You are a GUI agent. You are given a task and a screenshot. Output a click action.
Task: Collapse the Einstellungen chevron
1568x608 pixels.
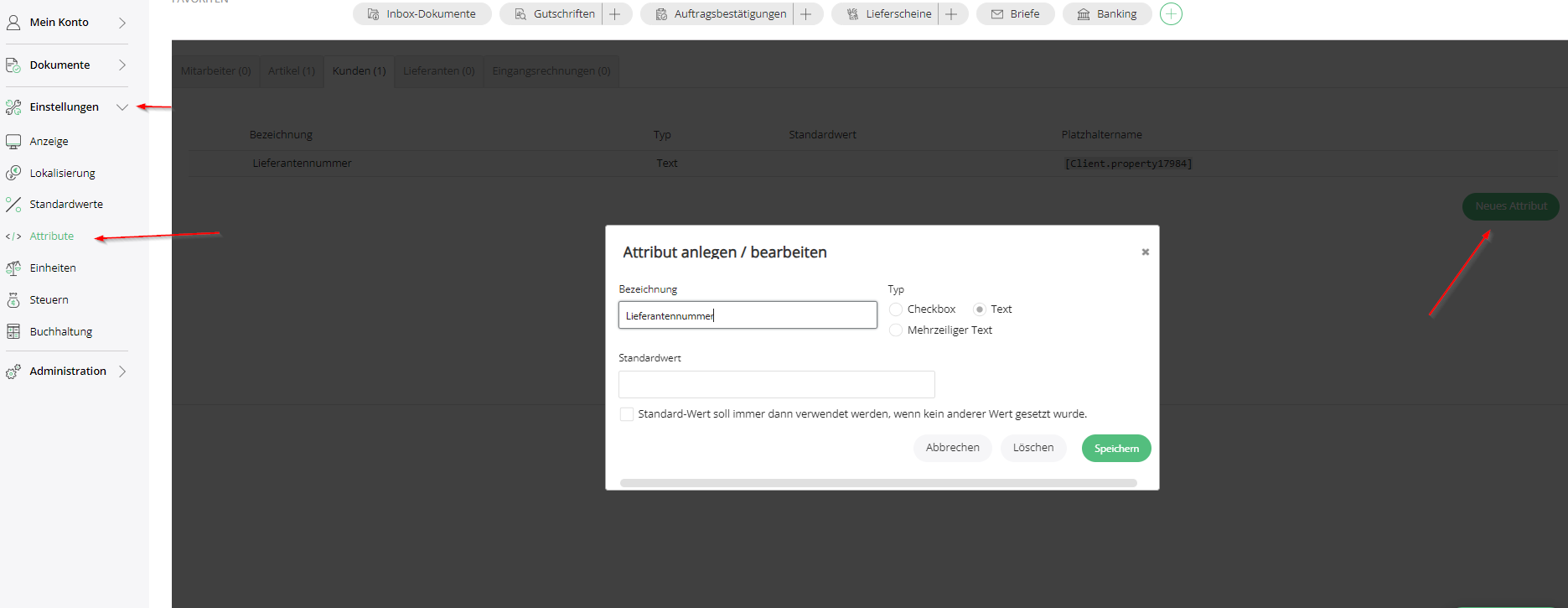pyautogui.click(x=122, y=107)
